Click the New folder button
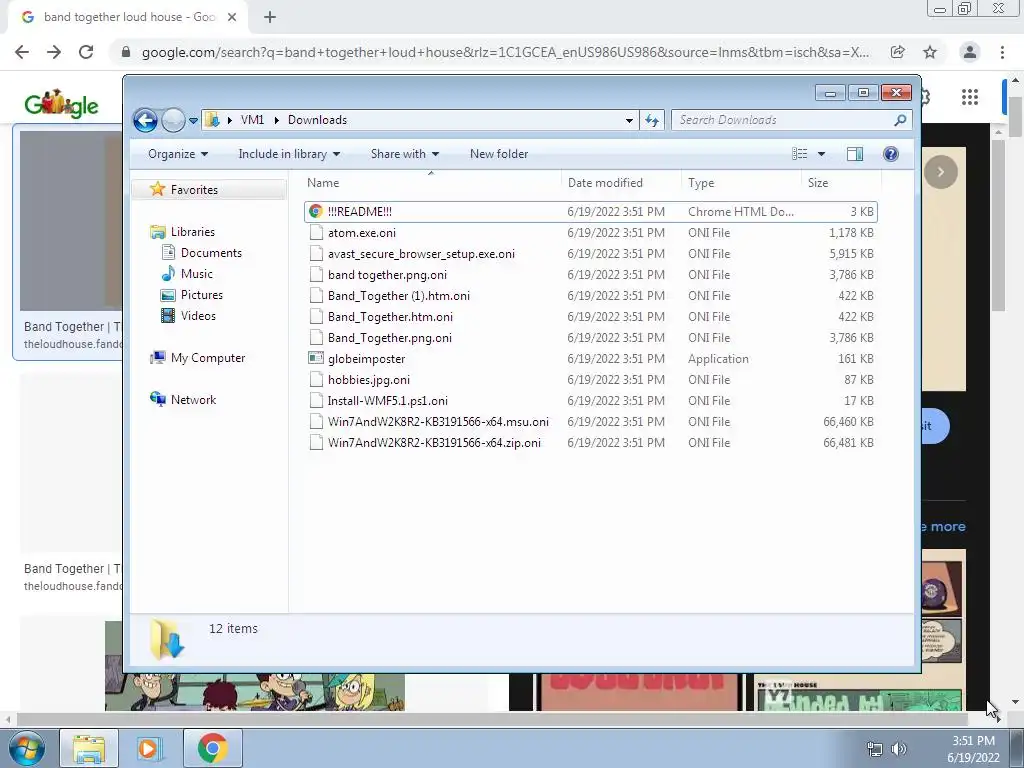 (x=499, y=154)
